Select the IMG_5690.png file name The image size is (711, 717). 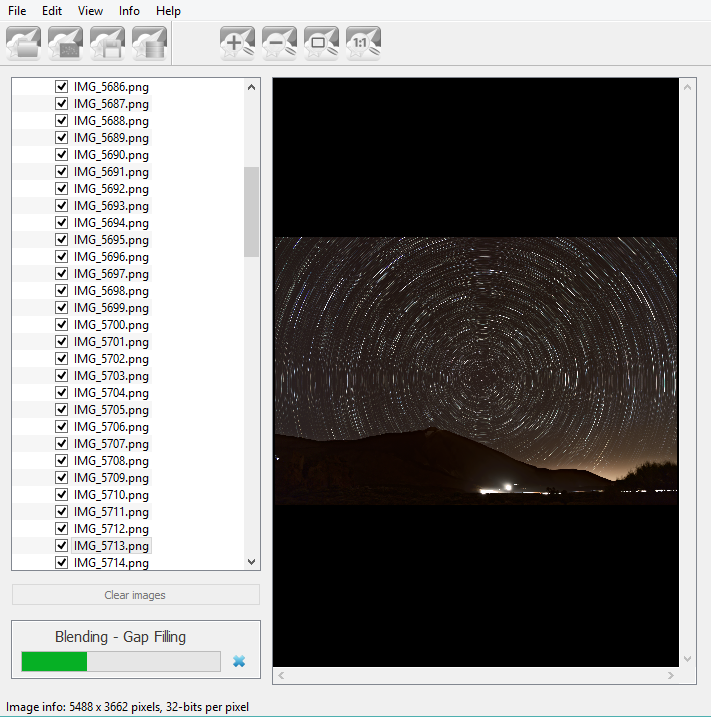click(111, 155)
